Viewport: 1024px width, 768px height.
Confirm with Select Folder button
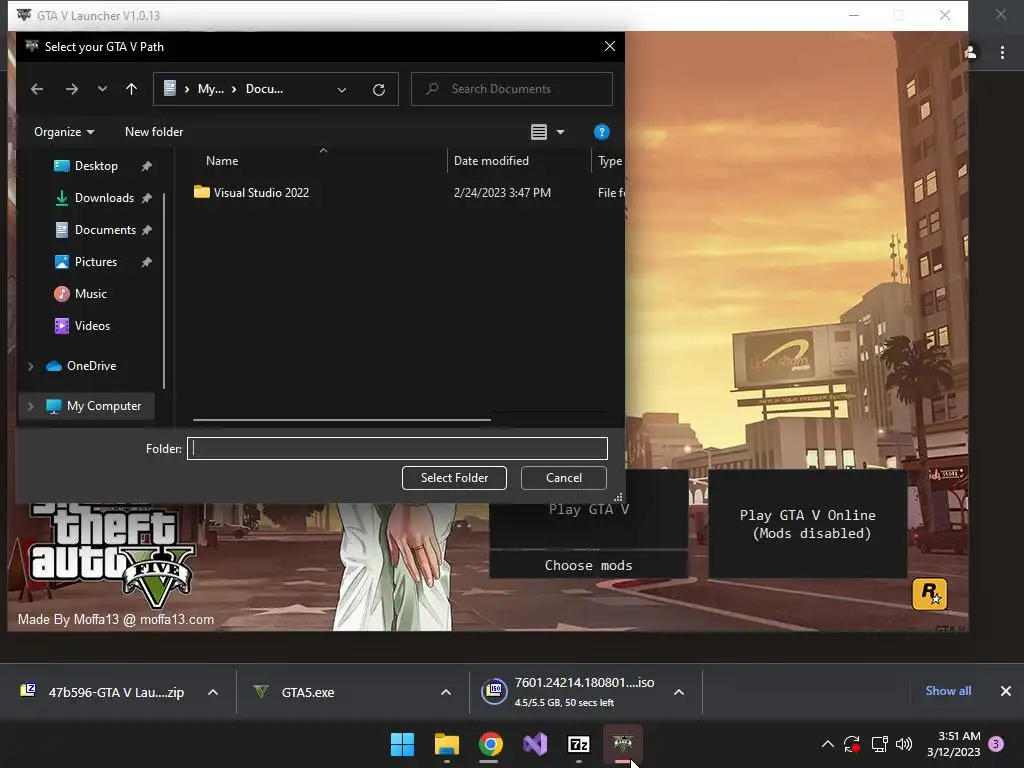[x=455, y=478]
